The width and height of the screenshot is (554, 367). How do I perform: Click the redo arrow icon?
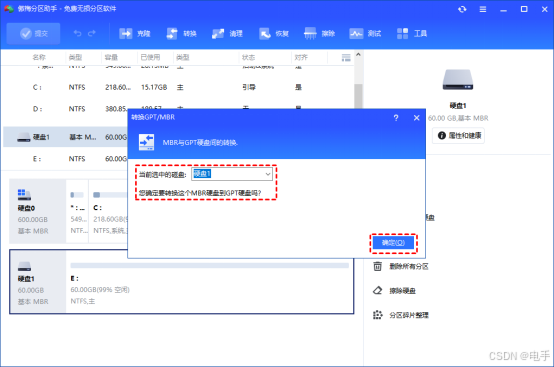92,34
